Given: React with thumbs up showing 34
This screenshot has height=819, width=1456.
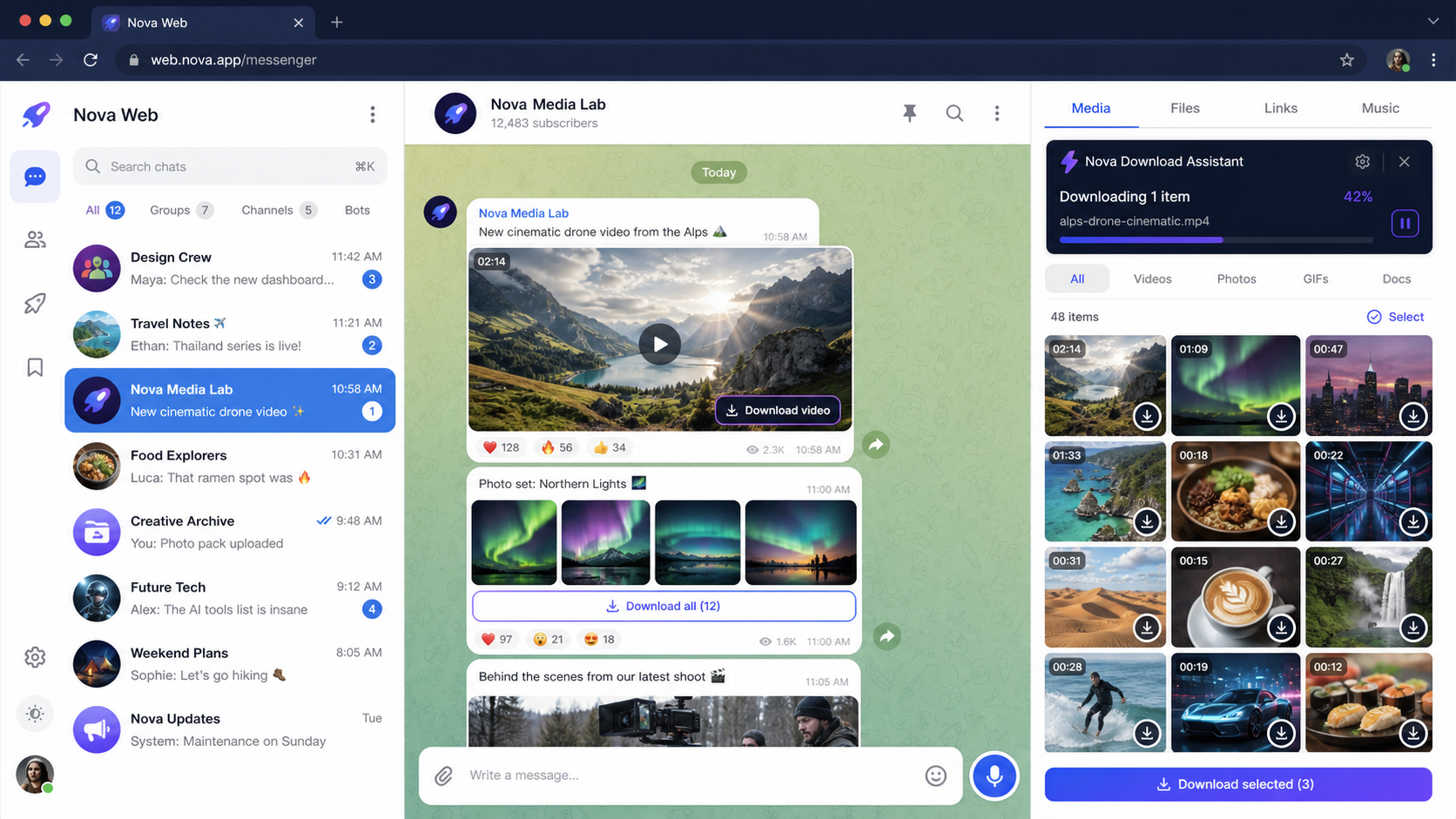Looking at the screenshot, I should [610, 447].
